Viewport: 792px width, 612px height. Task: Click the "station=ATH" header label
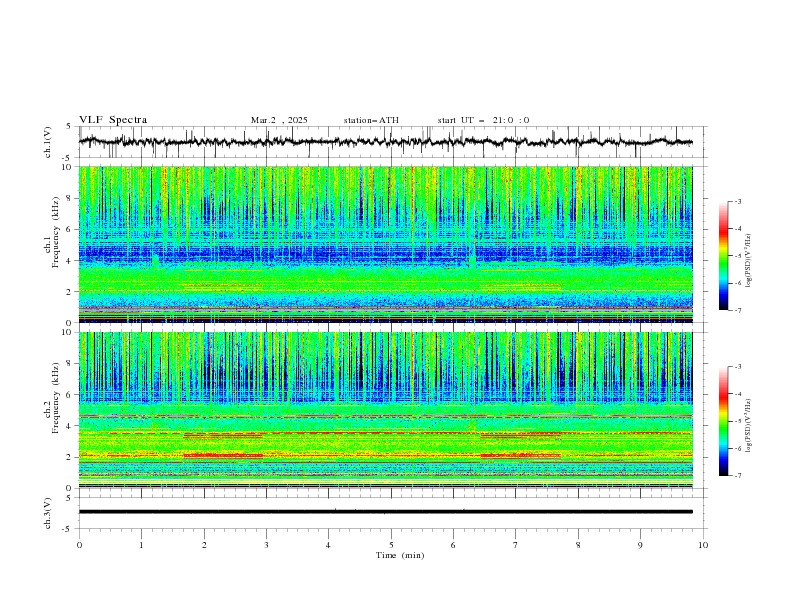click(371, 120)
